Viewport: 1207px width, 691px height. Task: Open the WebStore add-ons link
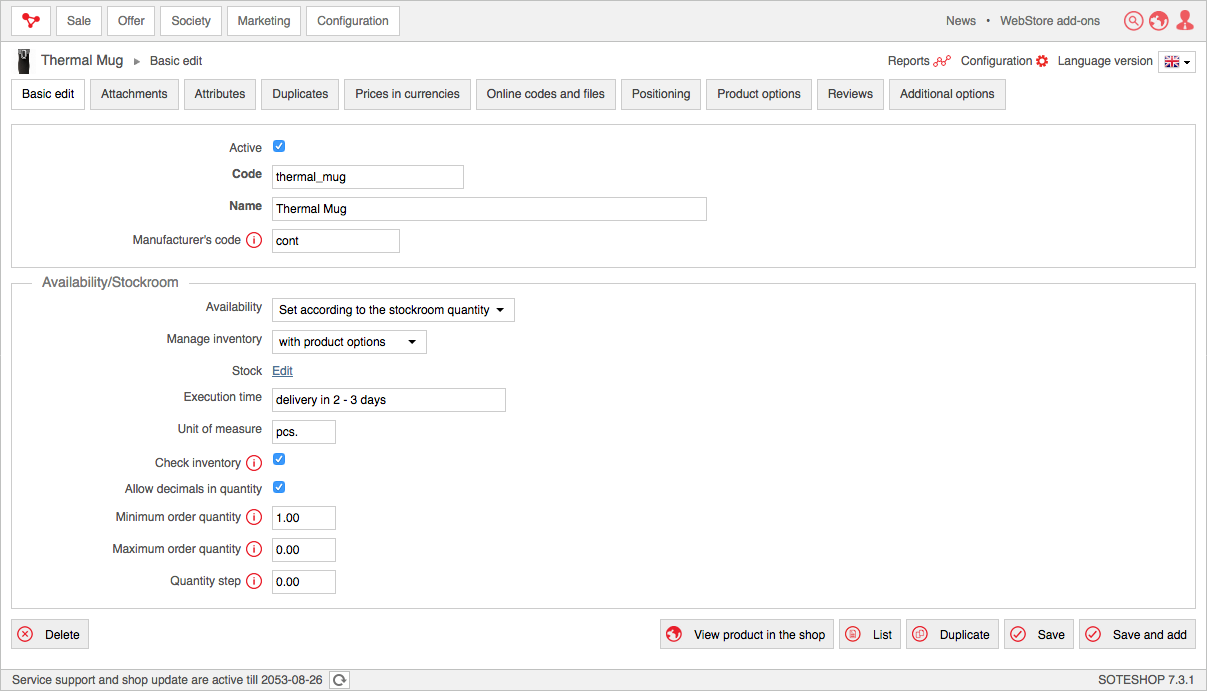tap(1050, 21)
